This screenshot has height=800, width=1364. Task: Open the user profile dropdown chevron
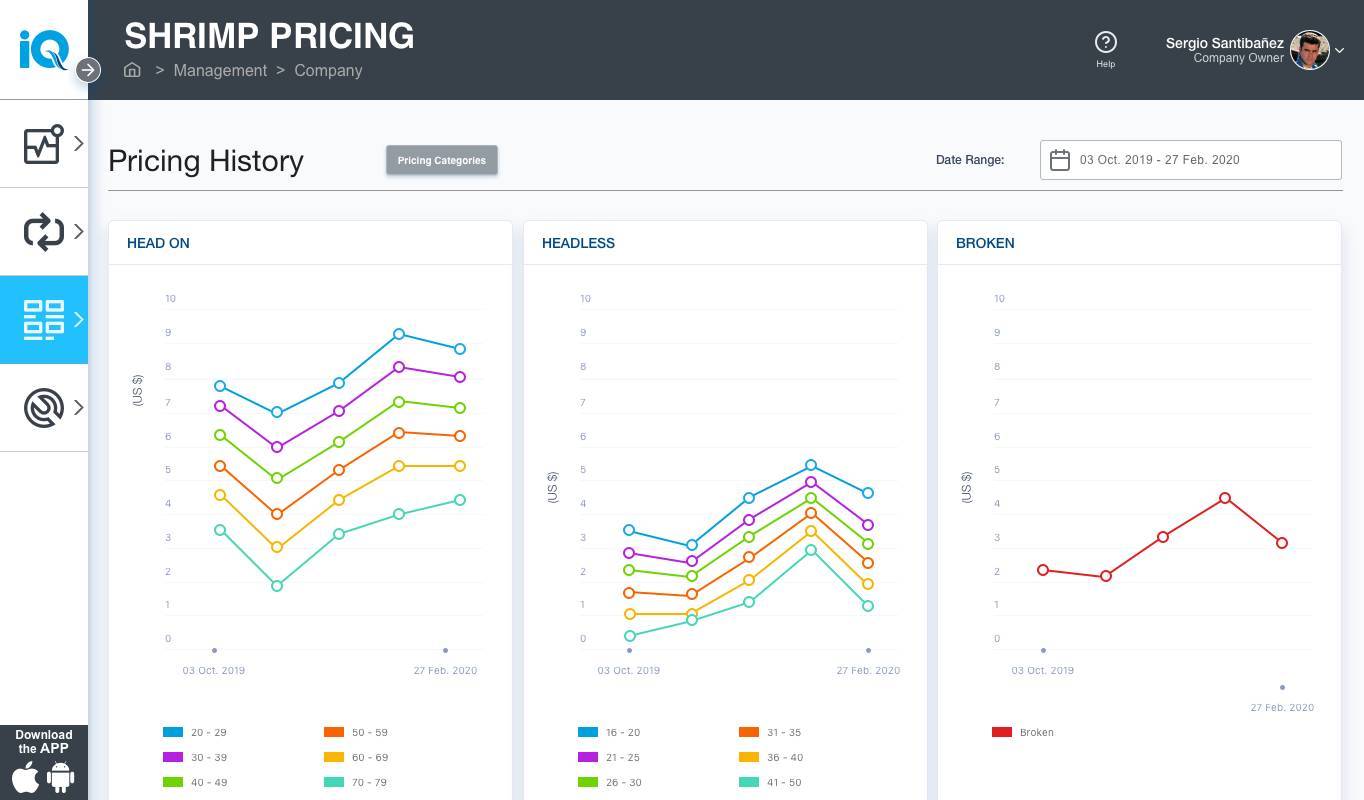(1340, 50)
